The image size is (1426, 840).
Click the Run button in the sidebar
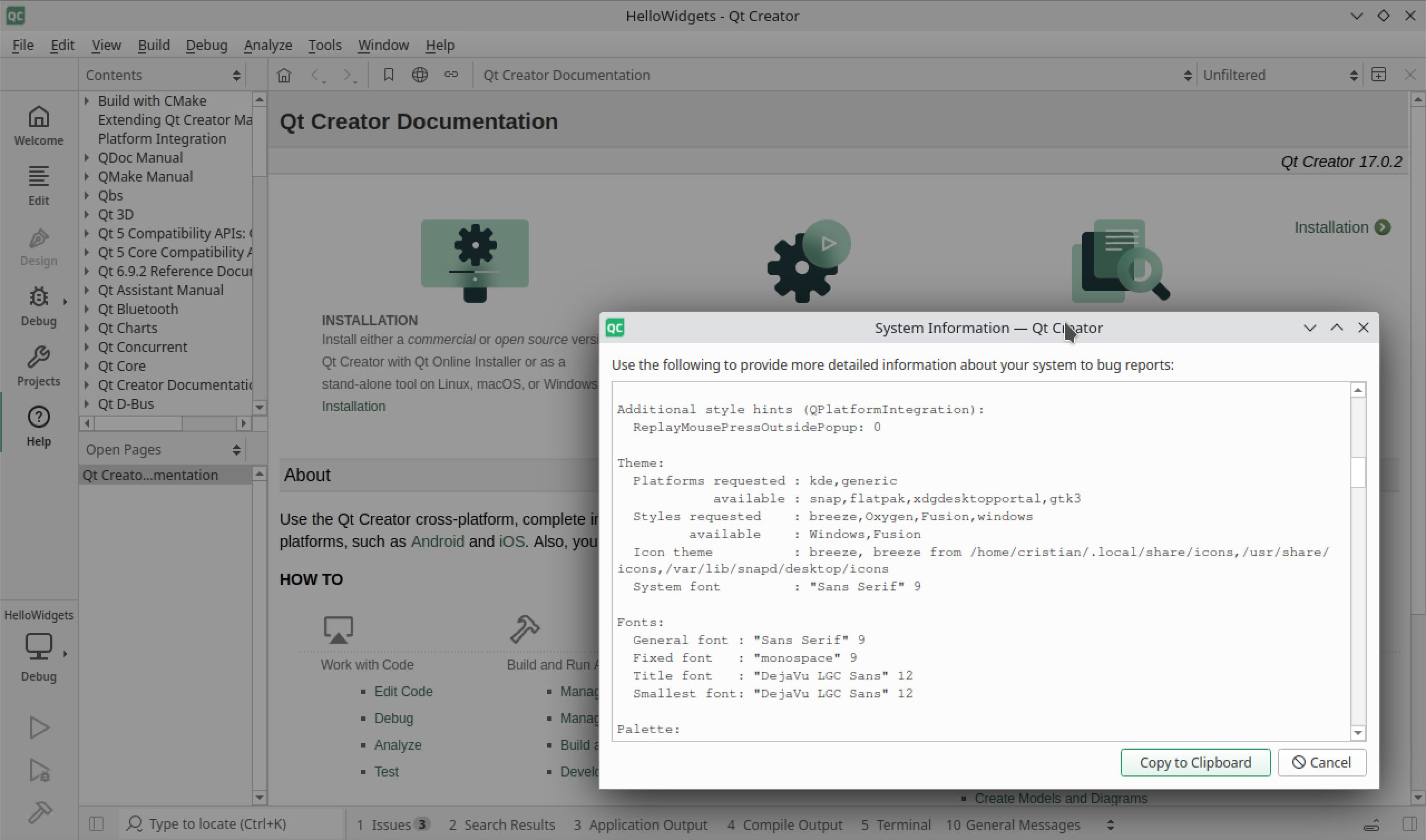(x=38, y=727)
